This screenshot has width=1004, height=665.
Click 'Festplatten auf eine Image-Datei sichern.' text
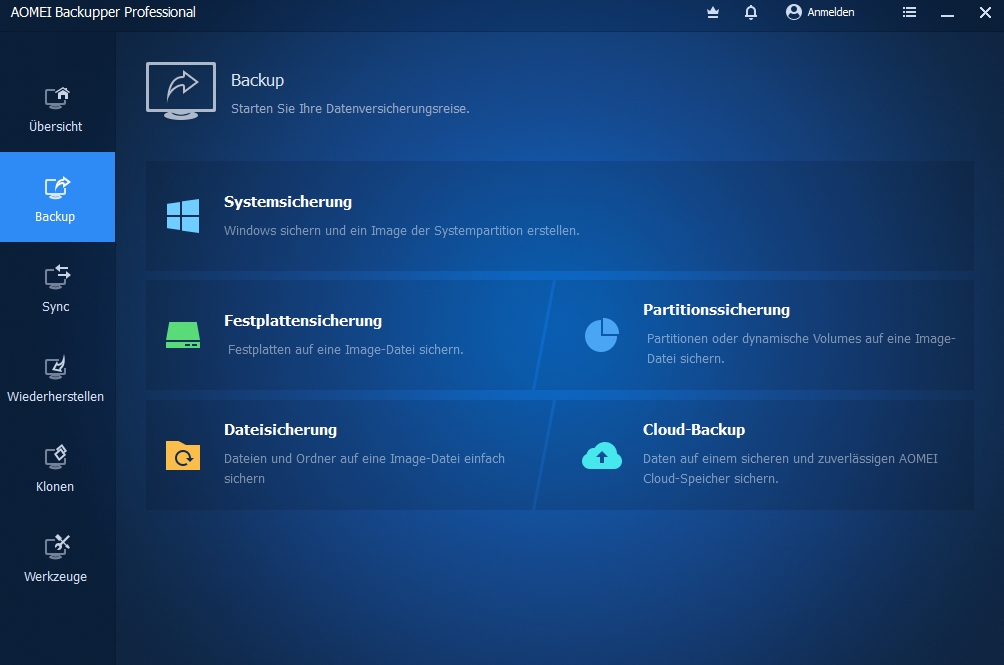346,349
